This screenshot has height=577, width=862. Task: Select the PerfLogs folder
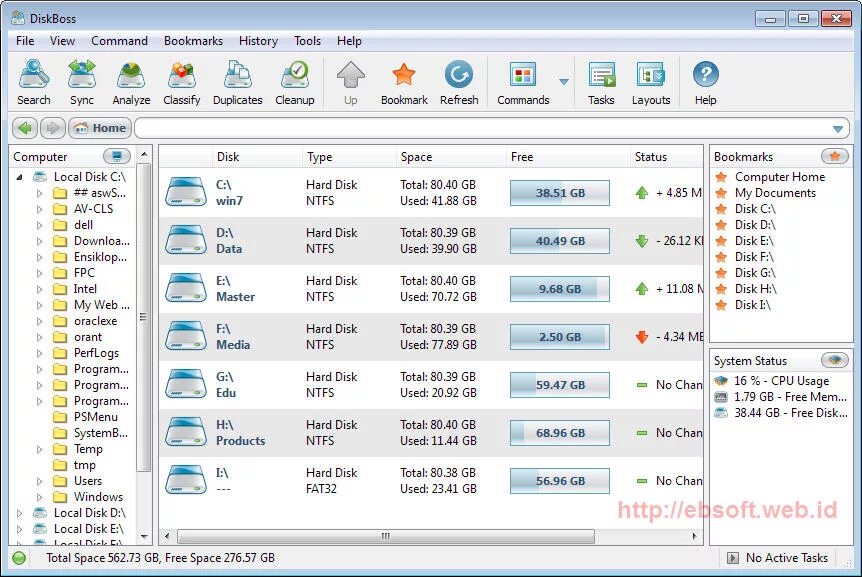[96, 353]
